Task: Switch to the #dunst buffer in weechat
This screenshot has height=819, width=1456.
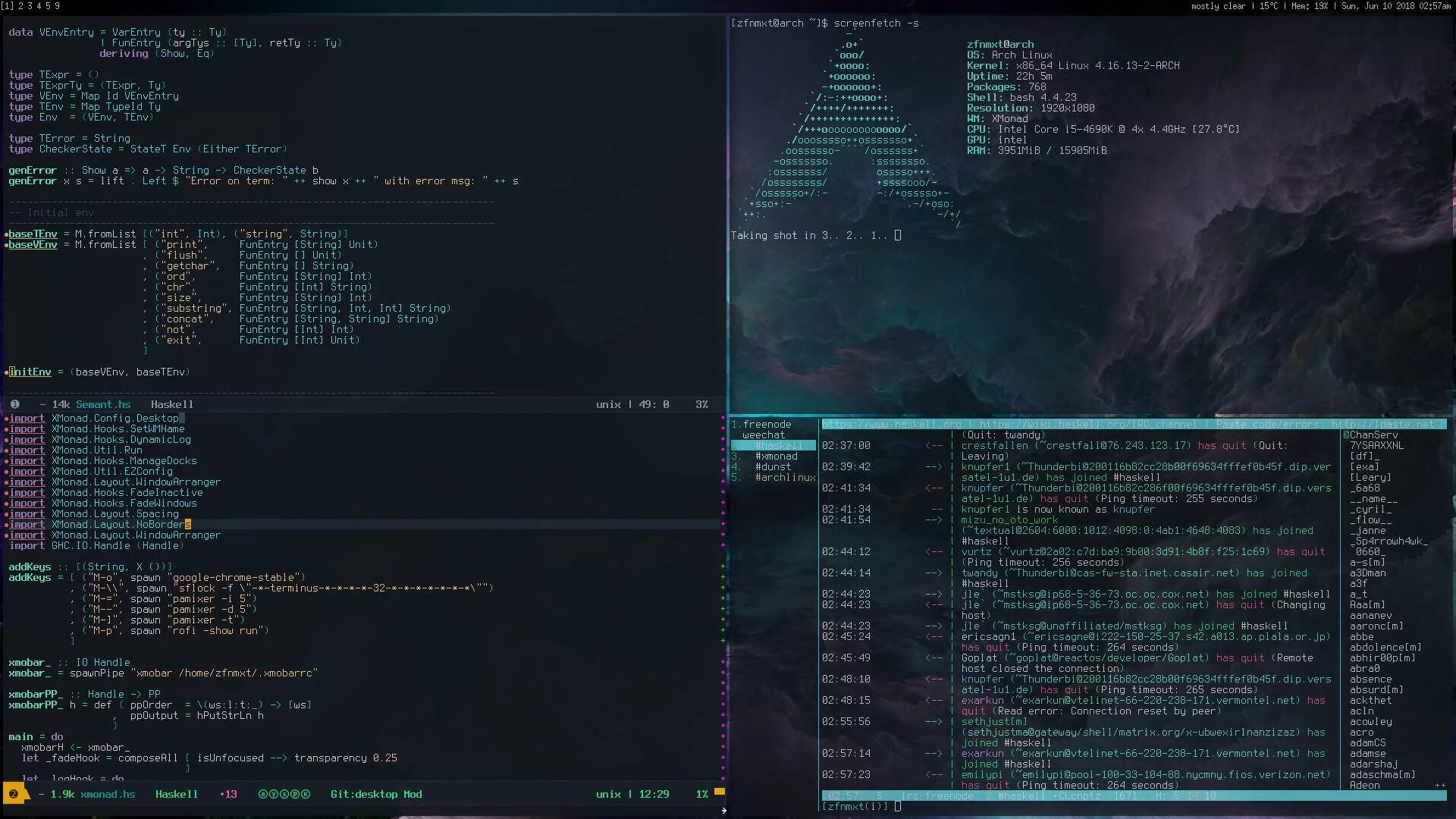Action: tap(773, 467)
